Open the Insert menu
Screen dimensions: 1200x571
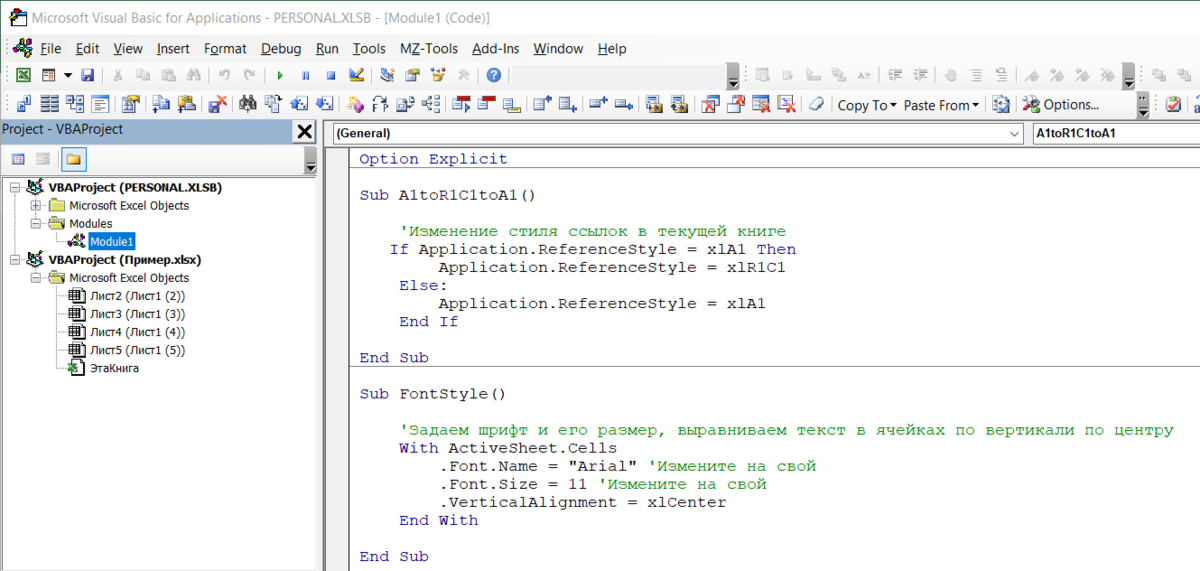pos(173,48)
